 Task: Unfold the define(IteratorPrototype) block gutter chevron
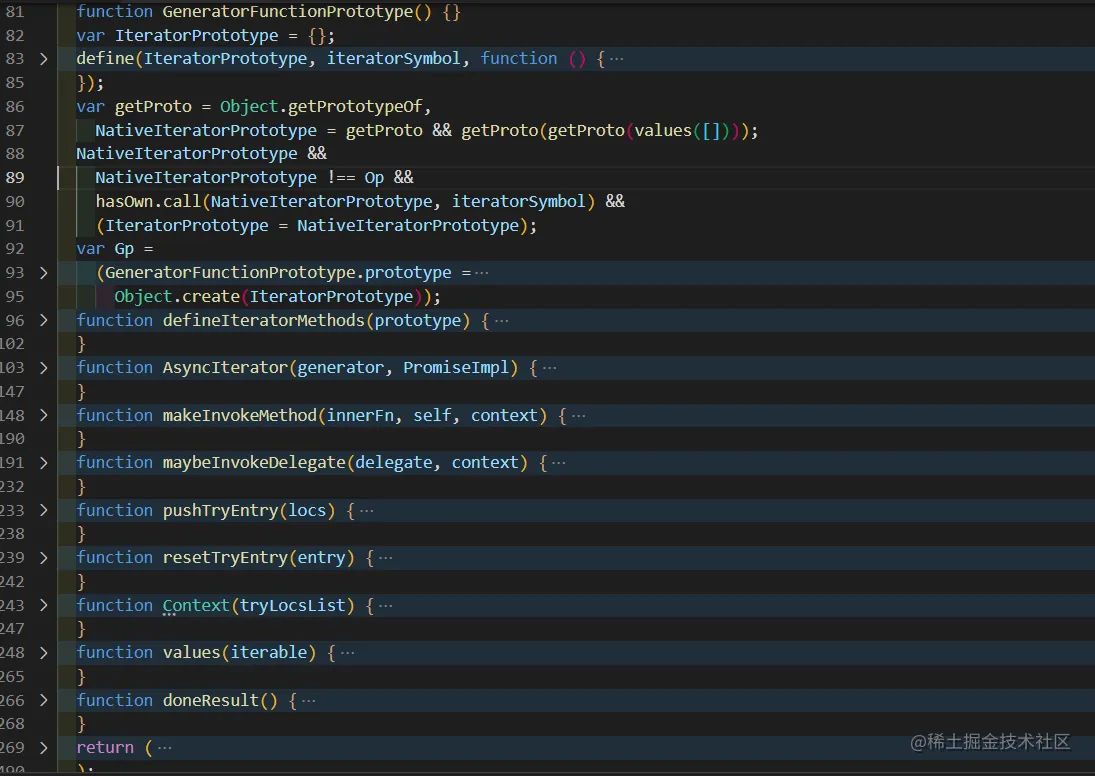click(43, 59)
